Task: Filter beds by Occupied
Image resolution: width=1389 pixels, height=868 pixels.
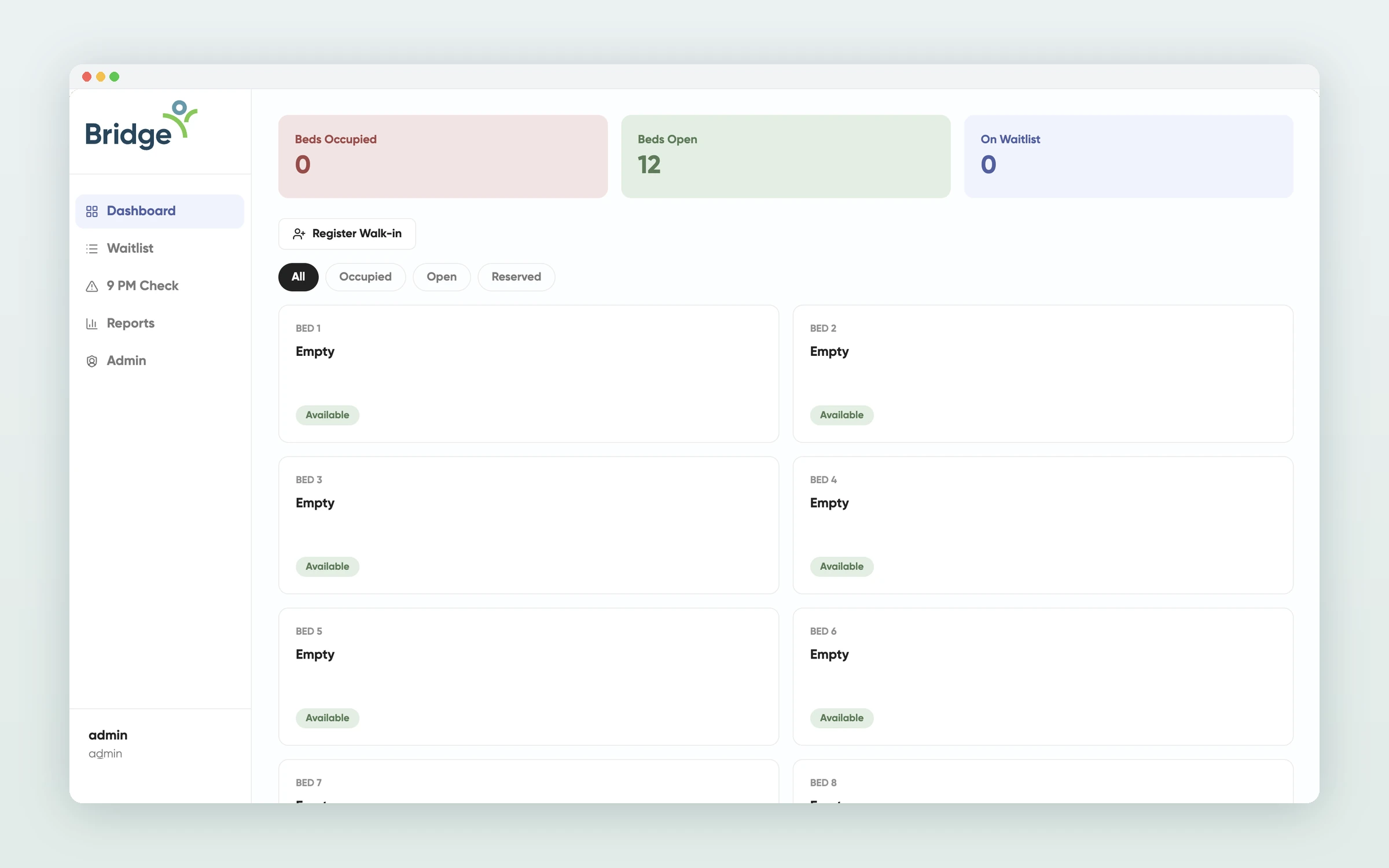Action: pos(365,277)
